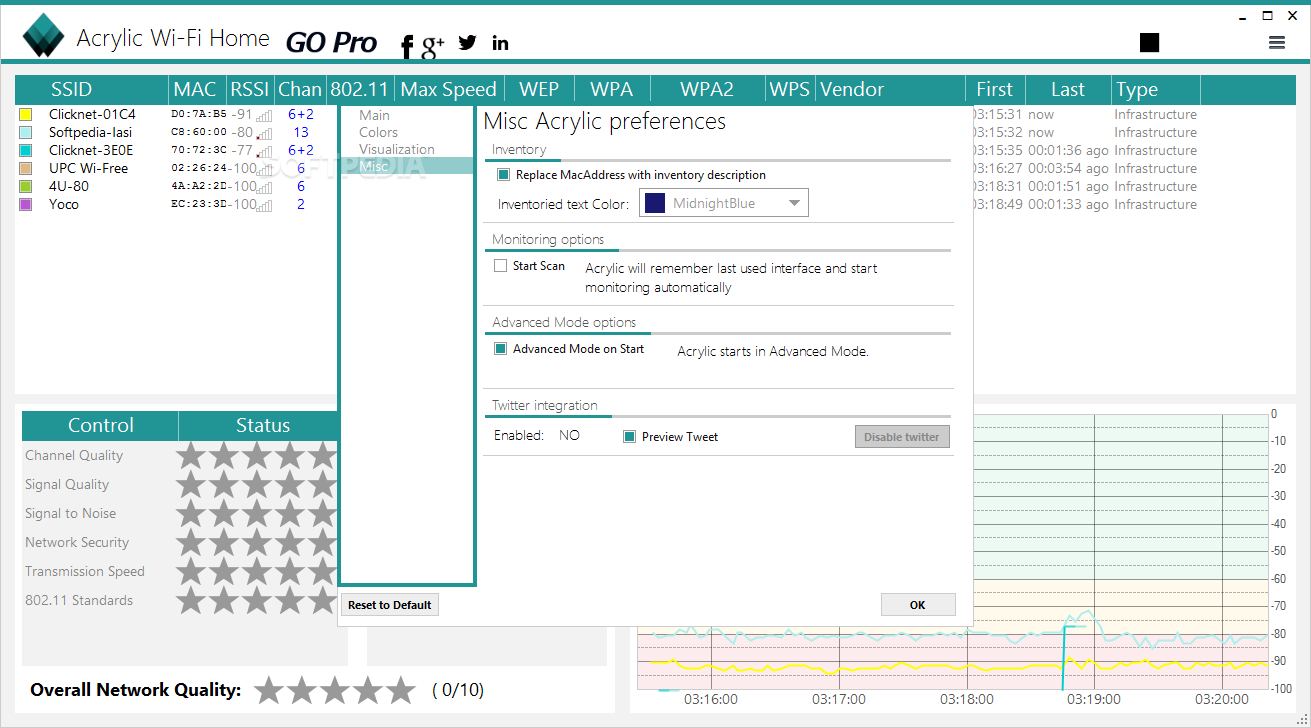Open the LinkedIn icon

tap(500, 42)
